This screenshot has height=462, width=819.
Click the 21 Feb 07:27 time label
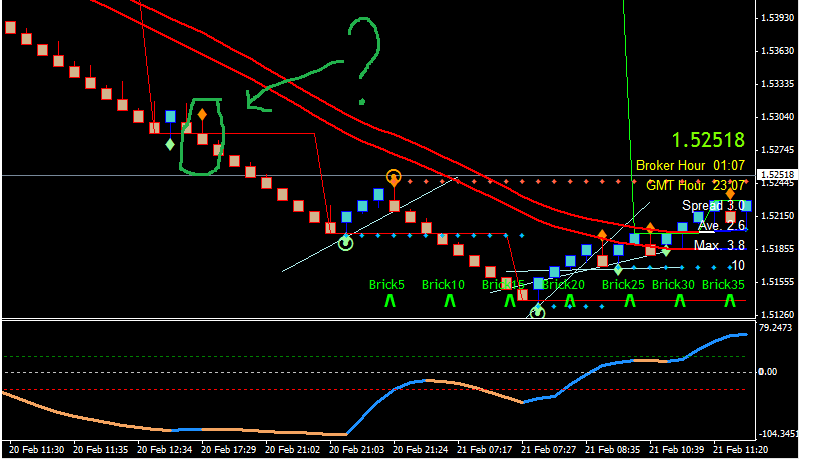tap(549, 449)
